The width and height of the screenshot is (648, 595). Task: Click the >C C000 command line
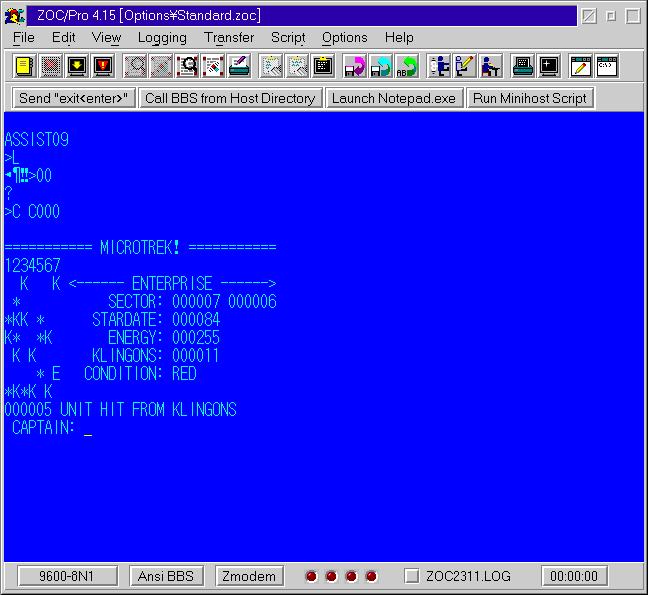click(x=32, y=212)
